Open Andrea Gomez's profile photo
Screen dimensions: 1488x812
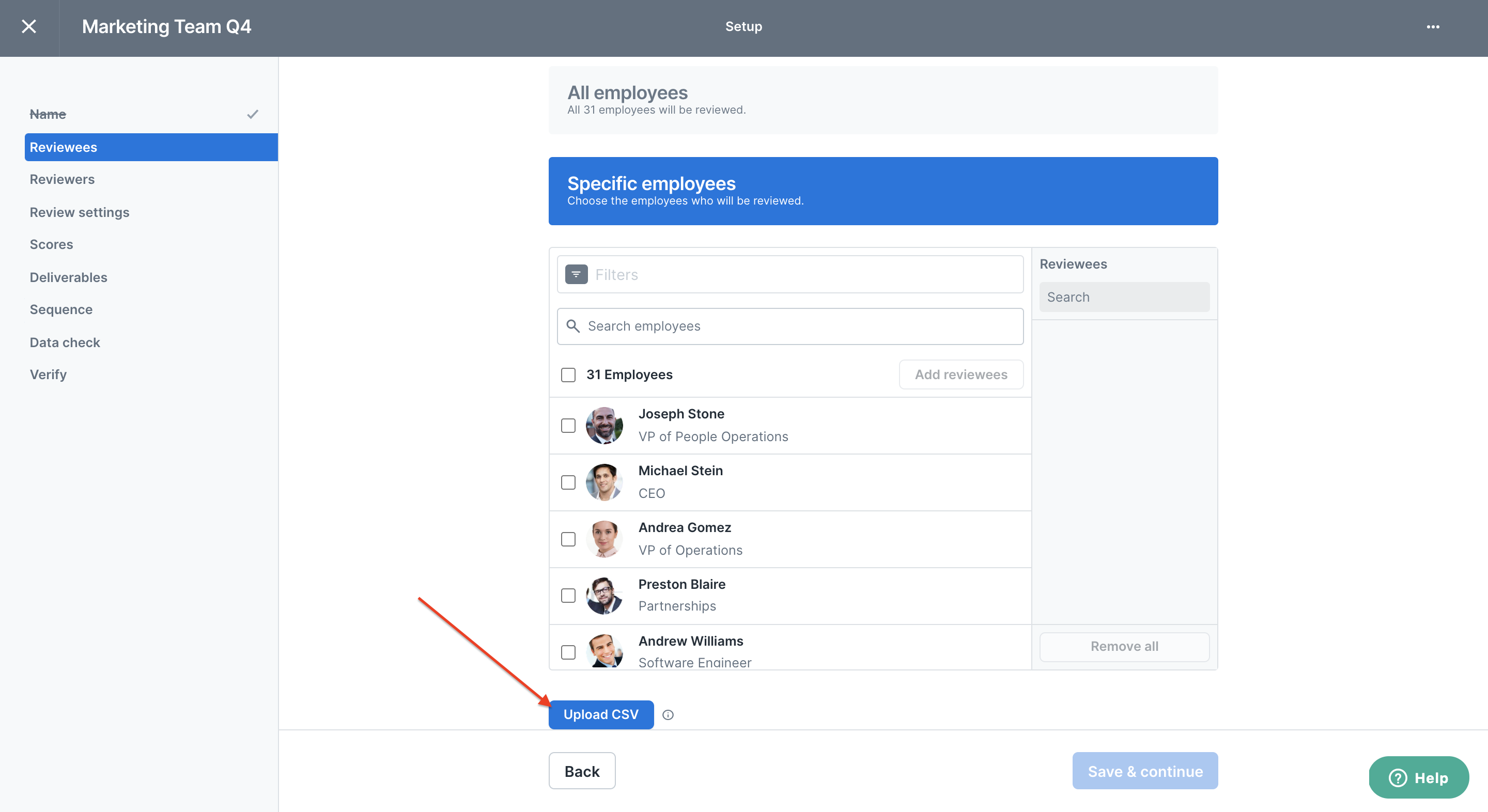pos(604,539)
